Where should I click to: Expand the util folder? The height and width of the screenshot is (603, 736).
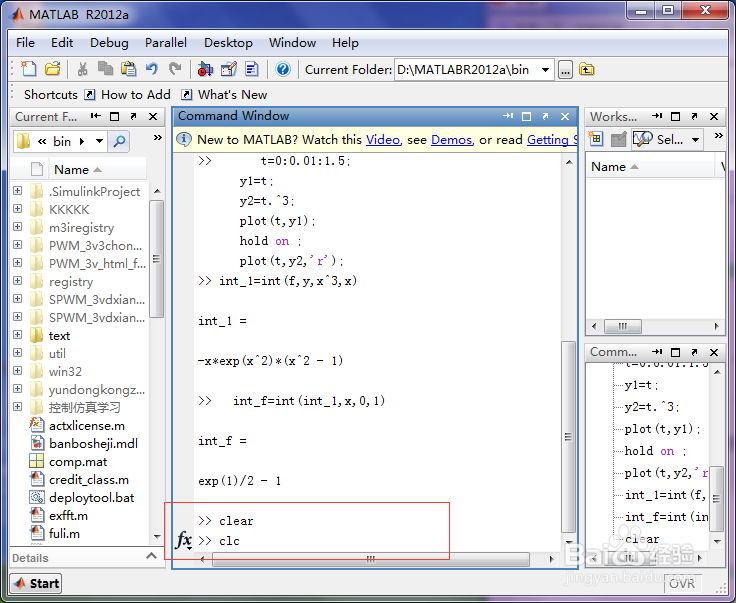tap(18, 352)
